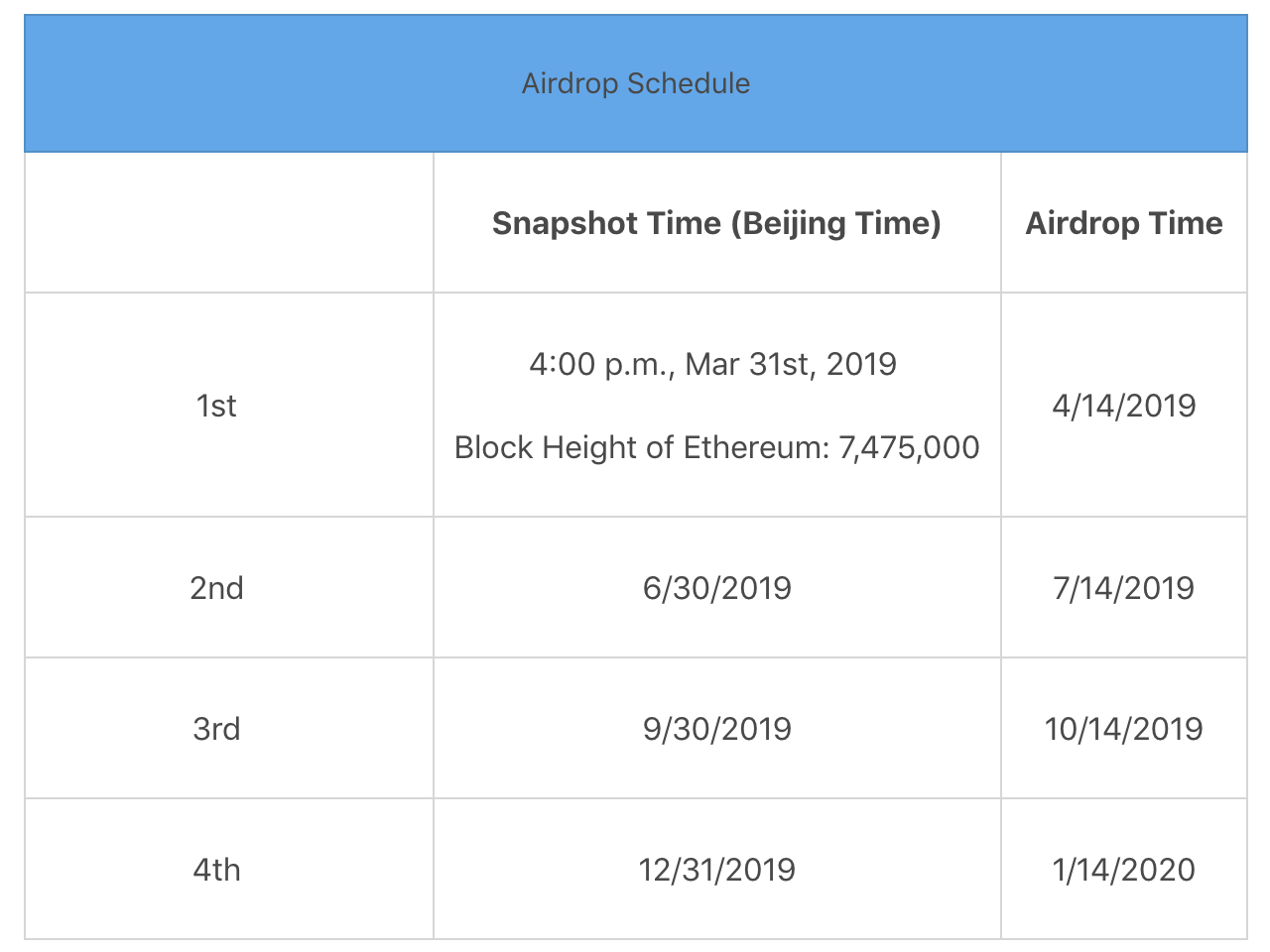Select the 7/14/2019 airdrop date

coord(1123,588)
